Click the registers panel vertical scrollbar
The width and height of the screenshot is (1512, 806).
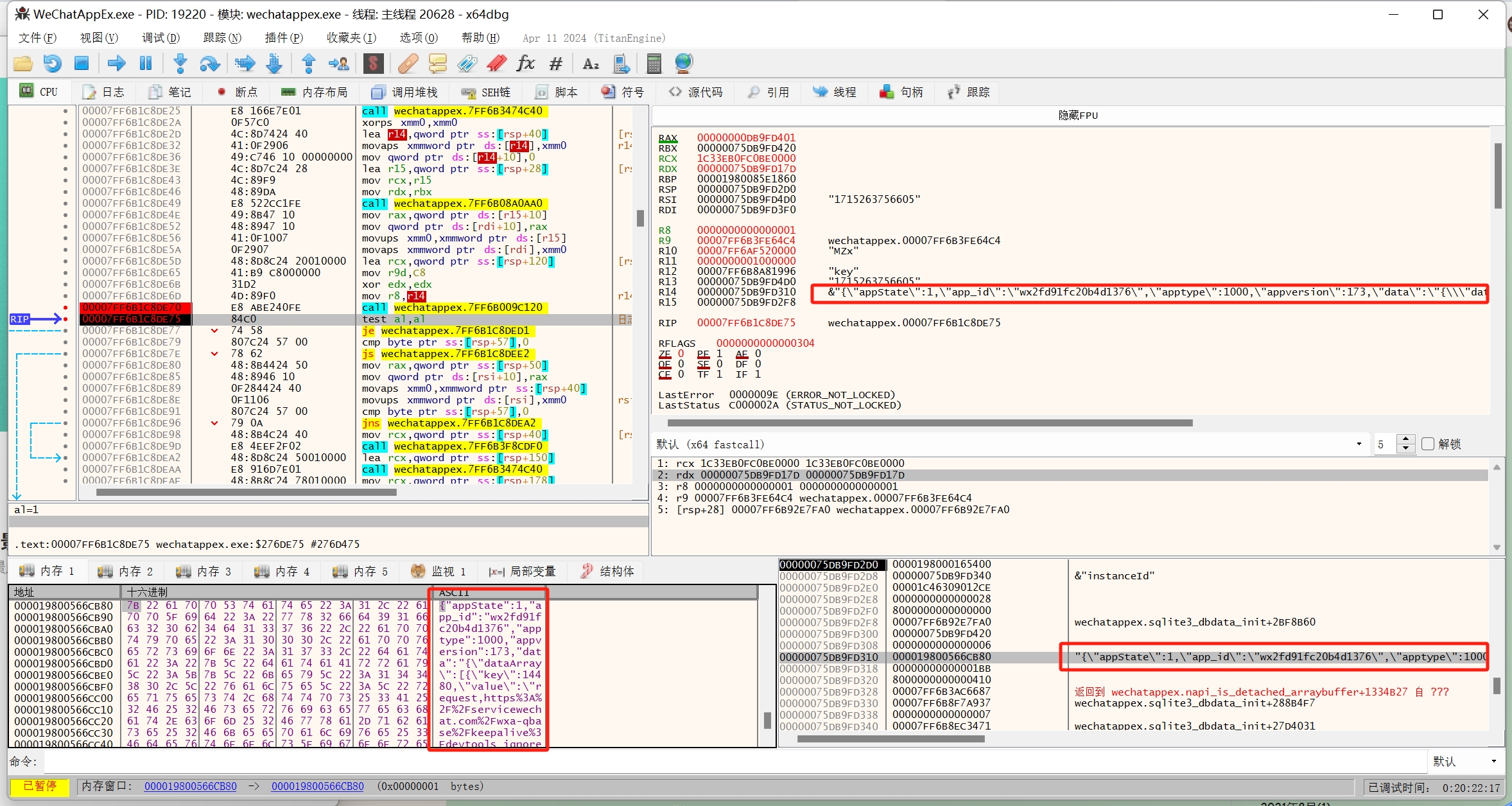(1497, 175)
